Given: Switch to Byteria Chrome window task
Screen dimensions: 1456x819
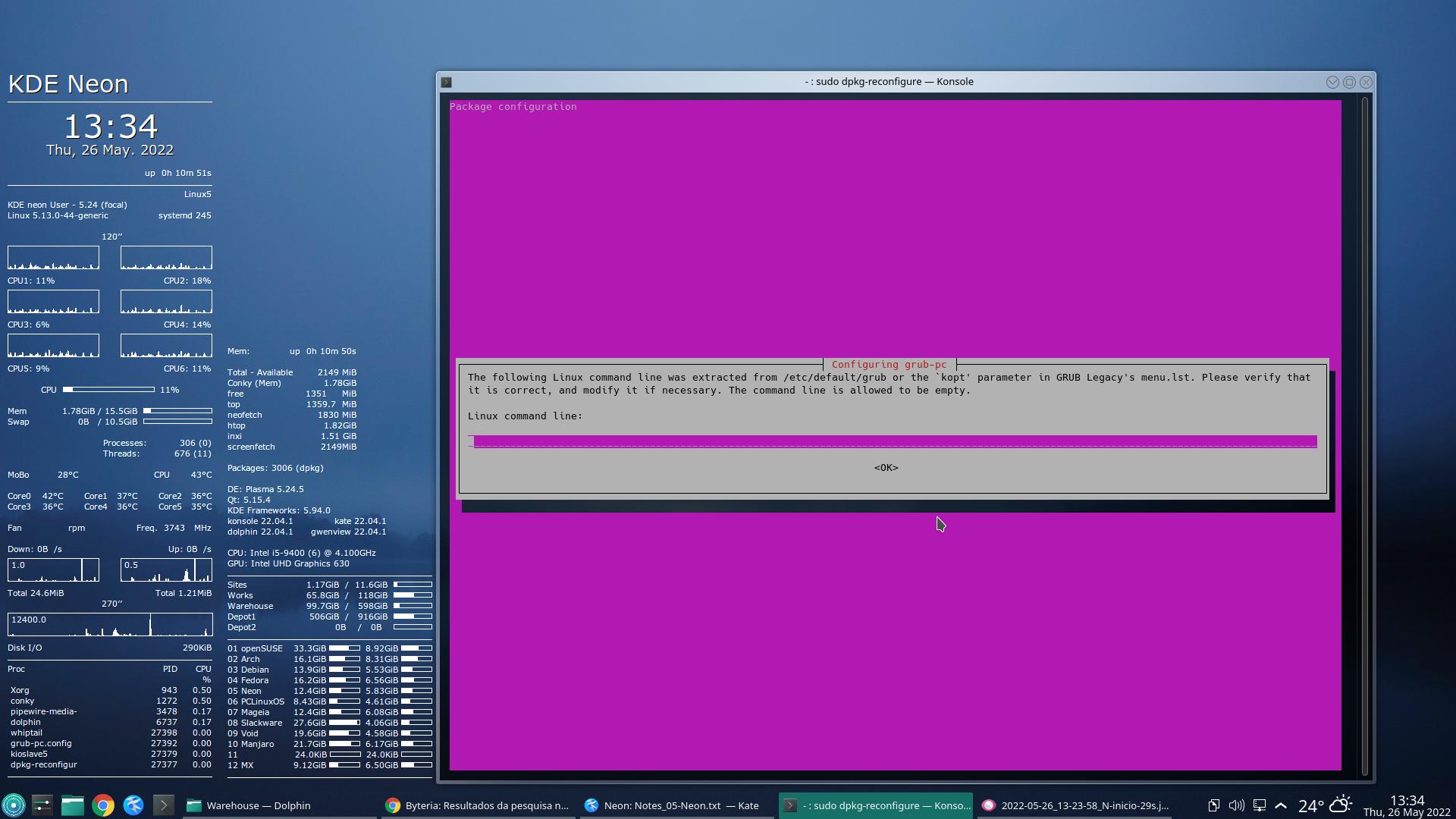Looking at the screenshot, I should click(478, 805).
